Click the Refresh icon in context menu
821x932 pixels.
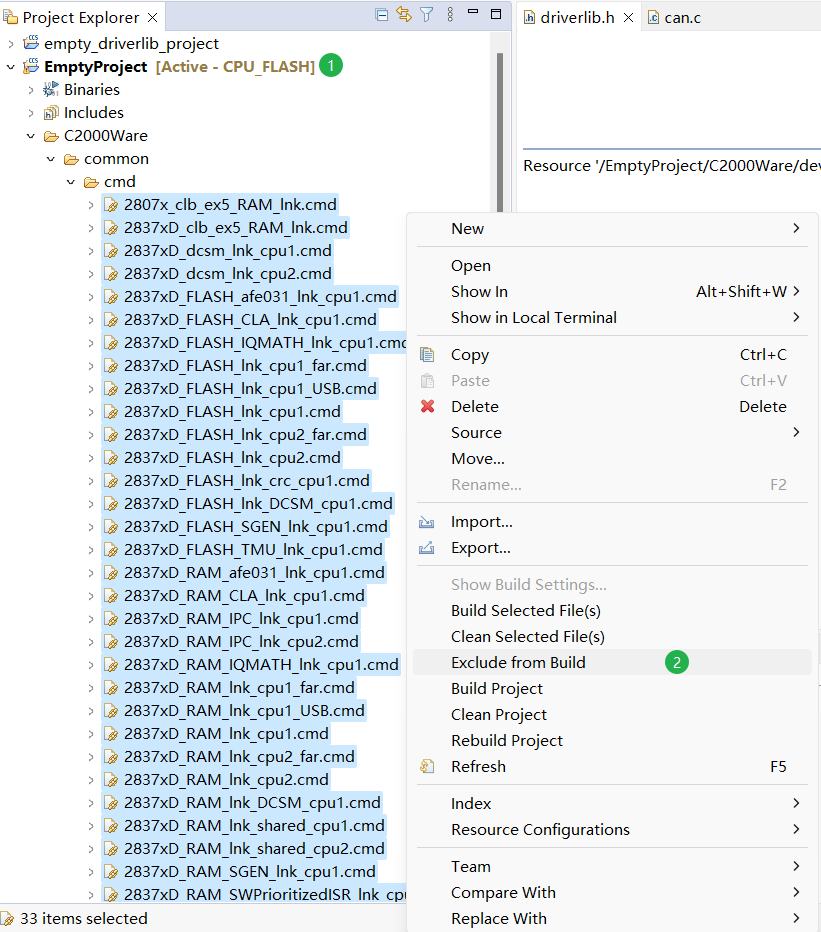[x=428, y=767]
